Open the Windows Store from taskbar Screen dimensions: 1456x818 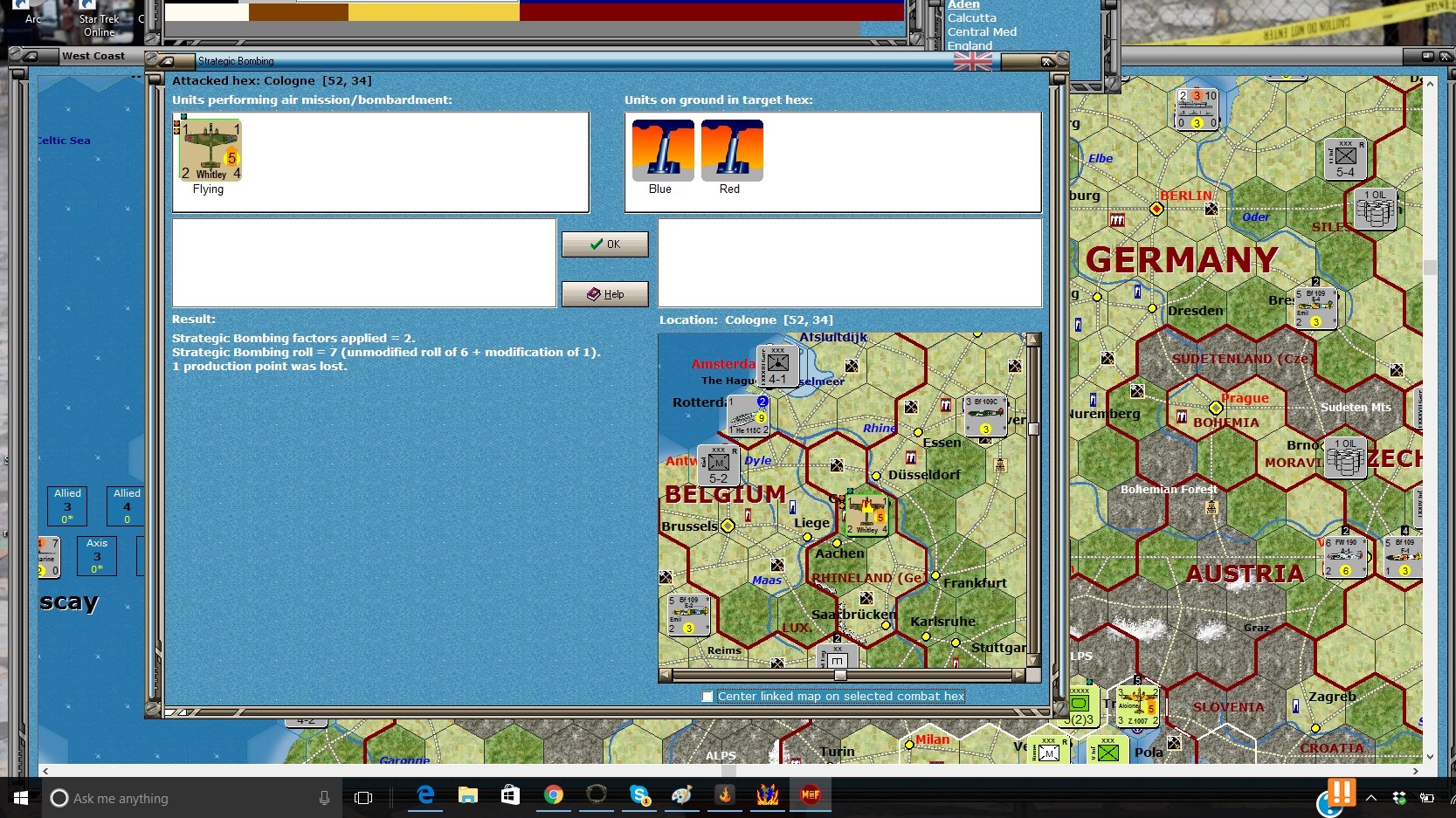pos(510,795)
